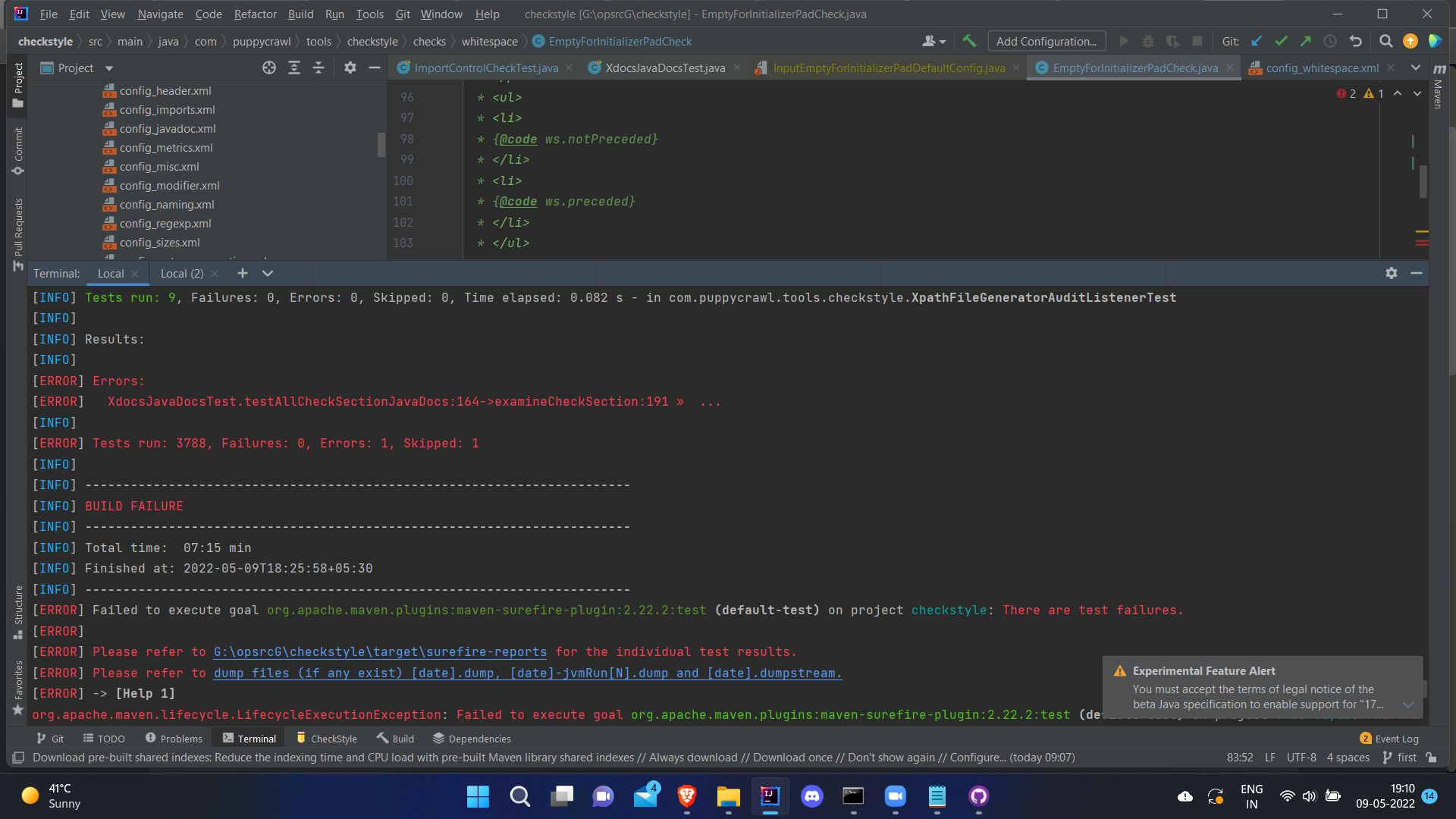Open surefire-reports path link
1456x819 pixels.
pyautogui.click(x=380, y=651)
